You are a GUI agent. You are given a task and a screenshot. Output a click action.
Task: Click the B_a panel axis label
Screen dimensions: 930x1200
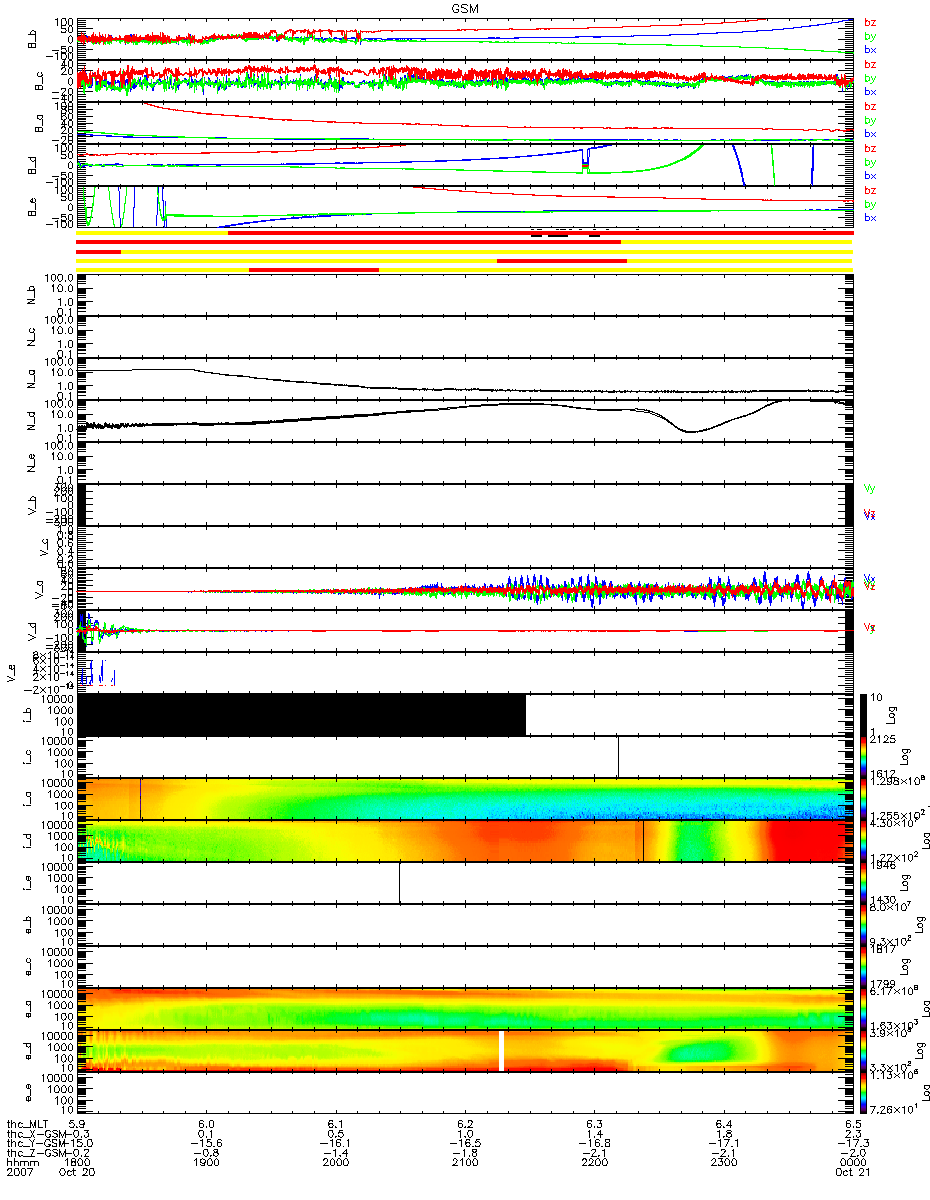tap(40, 122)
